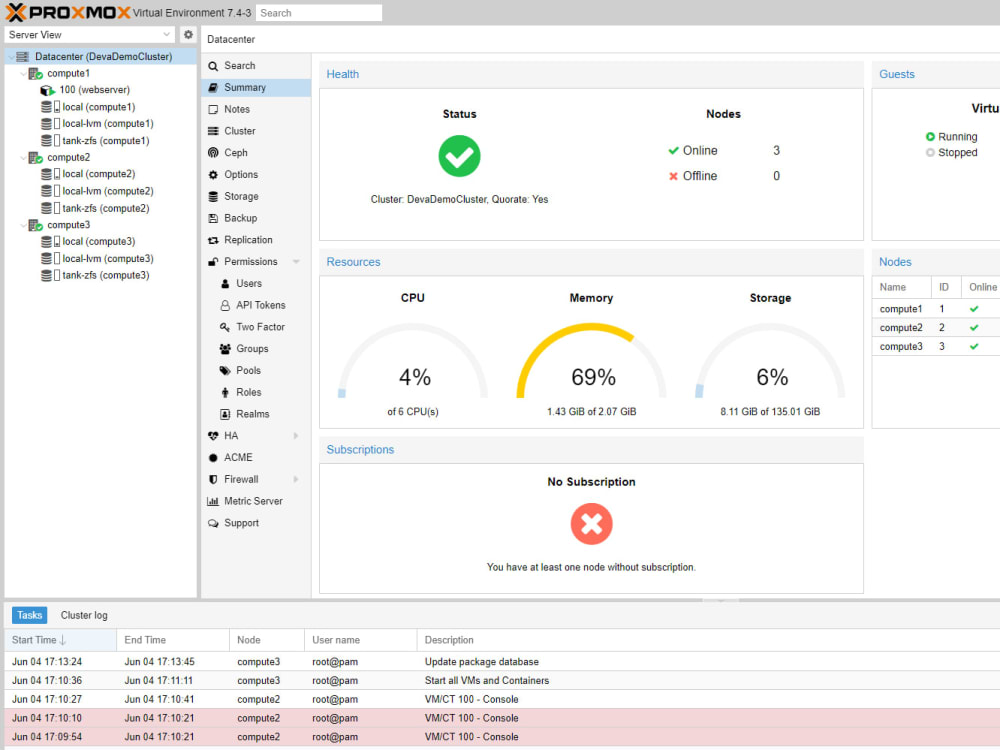Open the Summary menu item
Screen dimensions: 1000x750
click(256, 87)
